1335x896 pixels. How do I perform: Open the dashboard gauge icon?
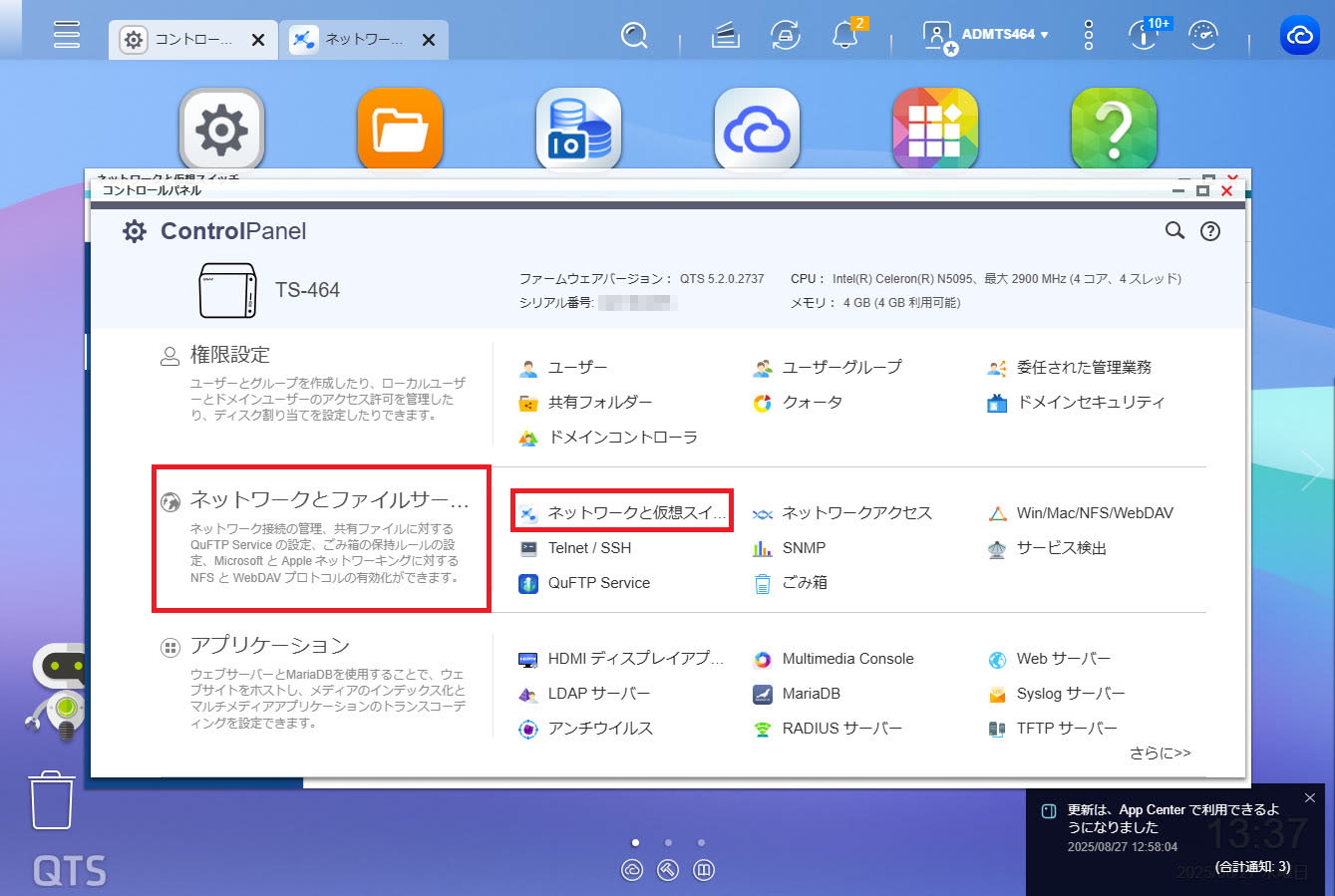point(1203,36)
